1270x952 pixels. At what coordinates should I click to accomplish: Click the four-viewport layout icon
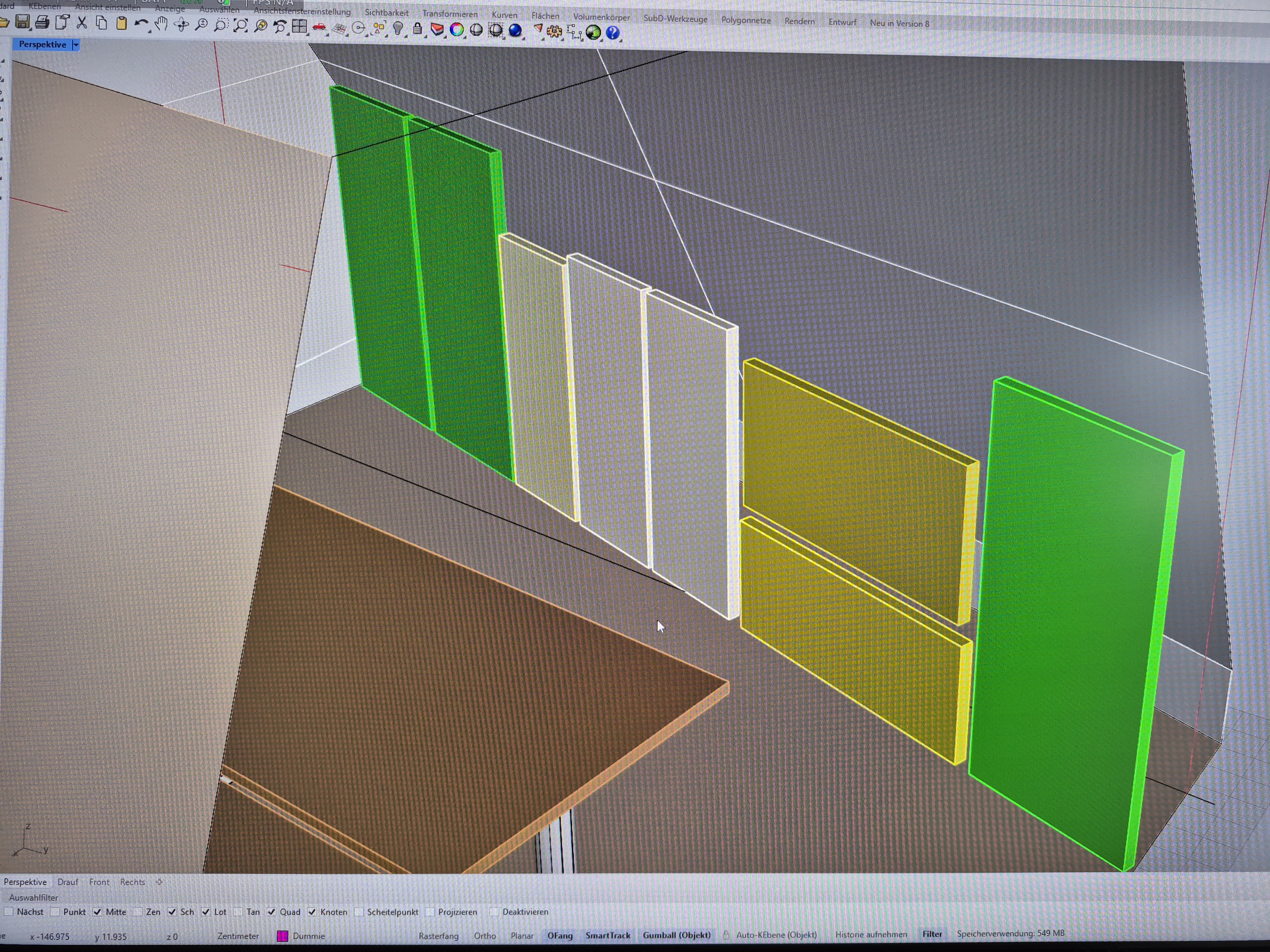pos(299,26)
